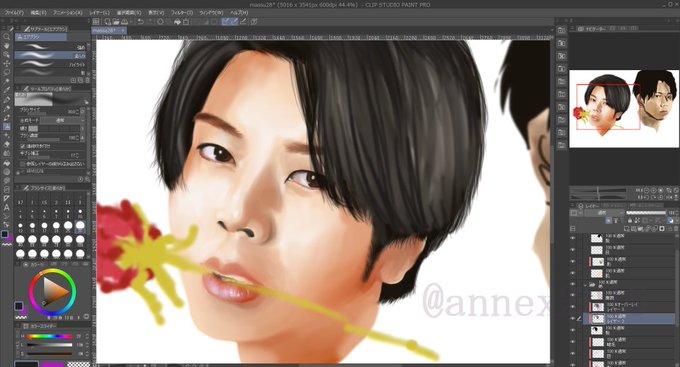Viewport: 680px width, 367px height.
Task: Open the layer panel menu icon
Action: [573, 206]
